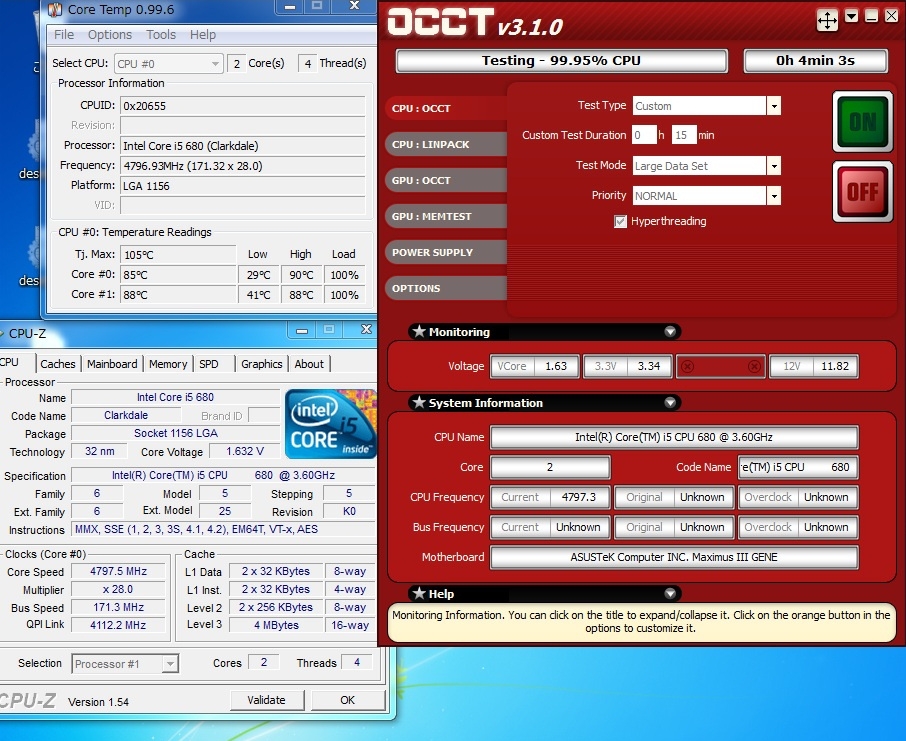
Task: Select the POWER SUPPLY test tab
Action: click(445, 252)
